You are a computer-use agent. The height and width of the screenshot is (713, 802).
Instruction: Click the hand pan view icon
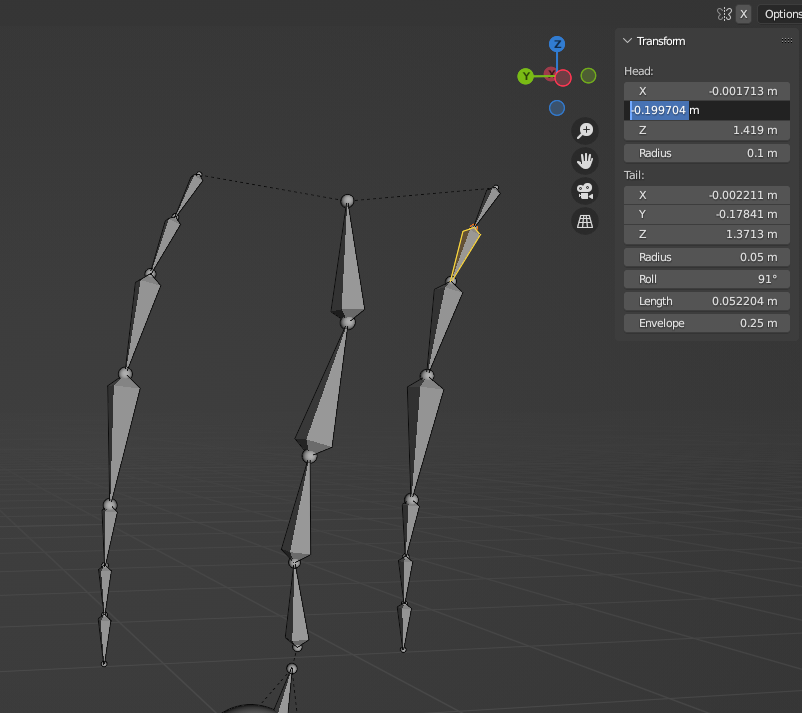click(585, 161)
